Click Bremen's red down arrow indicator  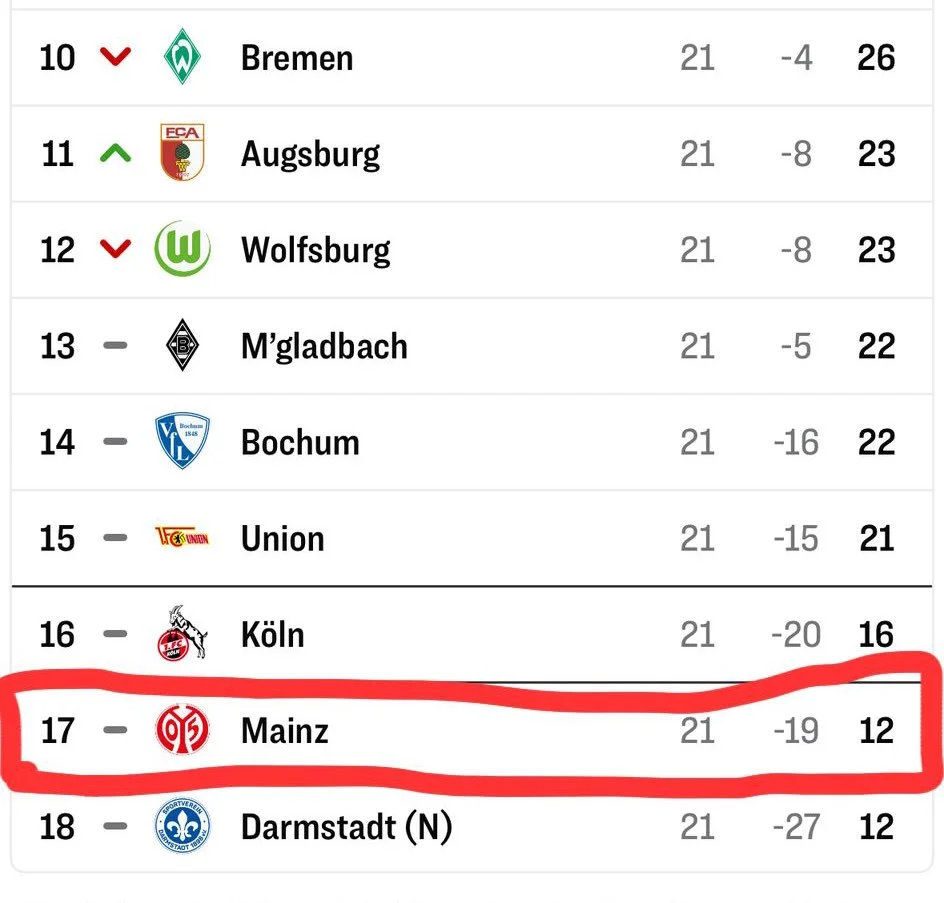pyautogui.click(x=116, y=58)
